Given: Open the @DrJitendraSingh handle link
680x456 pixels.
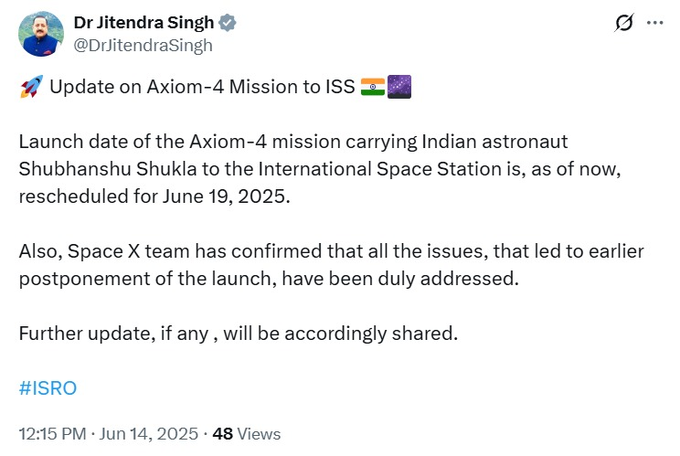Looking at the screenshot, I should pos(143,45).
